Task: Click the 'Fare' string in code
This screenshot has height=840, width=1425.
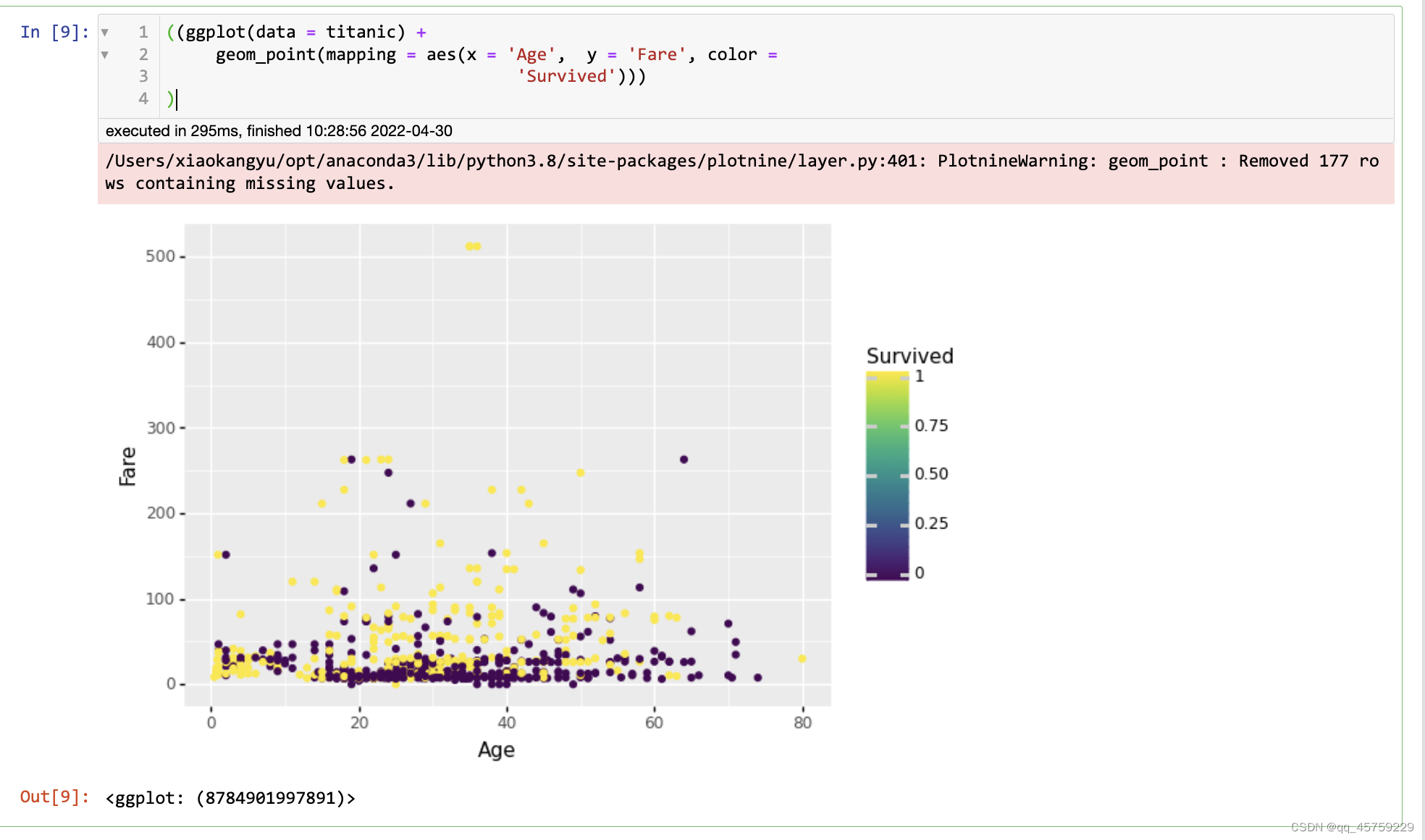Action: [657, 55]
